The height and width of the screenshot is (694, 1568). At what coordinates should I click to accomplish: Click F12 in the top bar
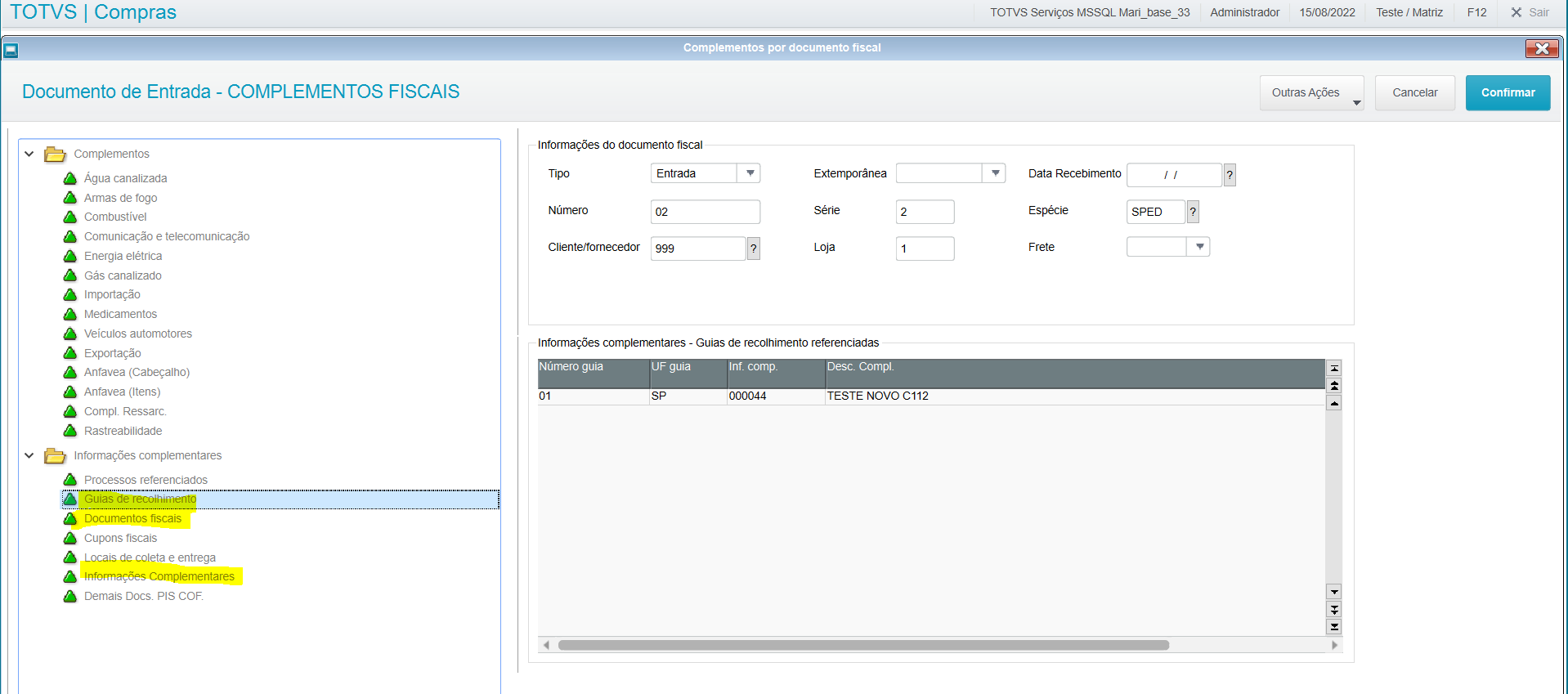point(1476,12)
